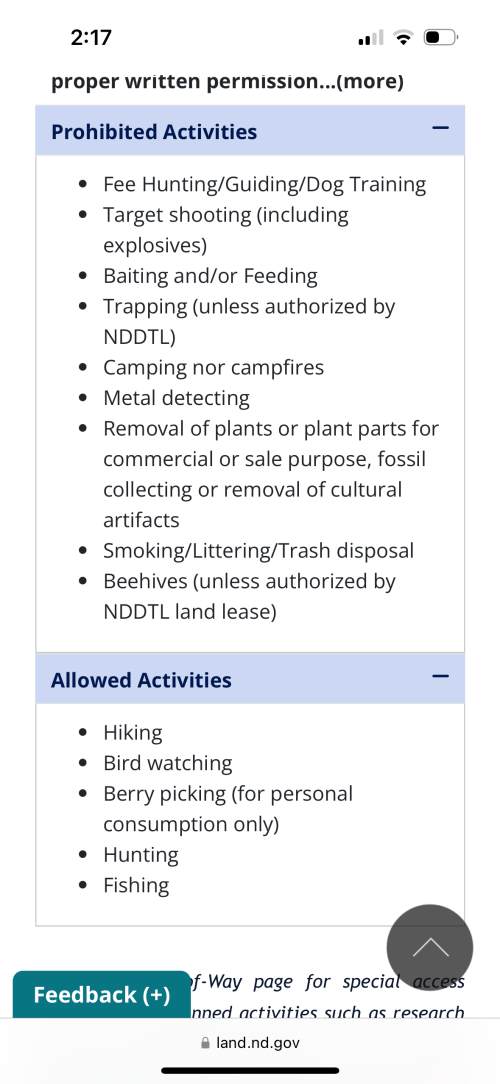This screenshot has width=500, height=1084.
Task: Tap the battery status icon
Action: pyautogui.click(x=440, y=37)
